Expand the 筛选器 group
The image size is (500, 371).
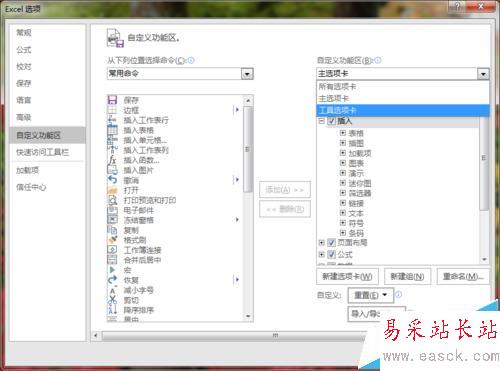(x=343, y=193)
